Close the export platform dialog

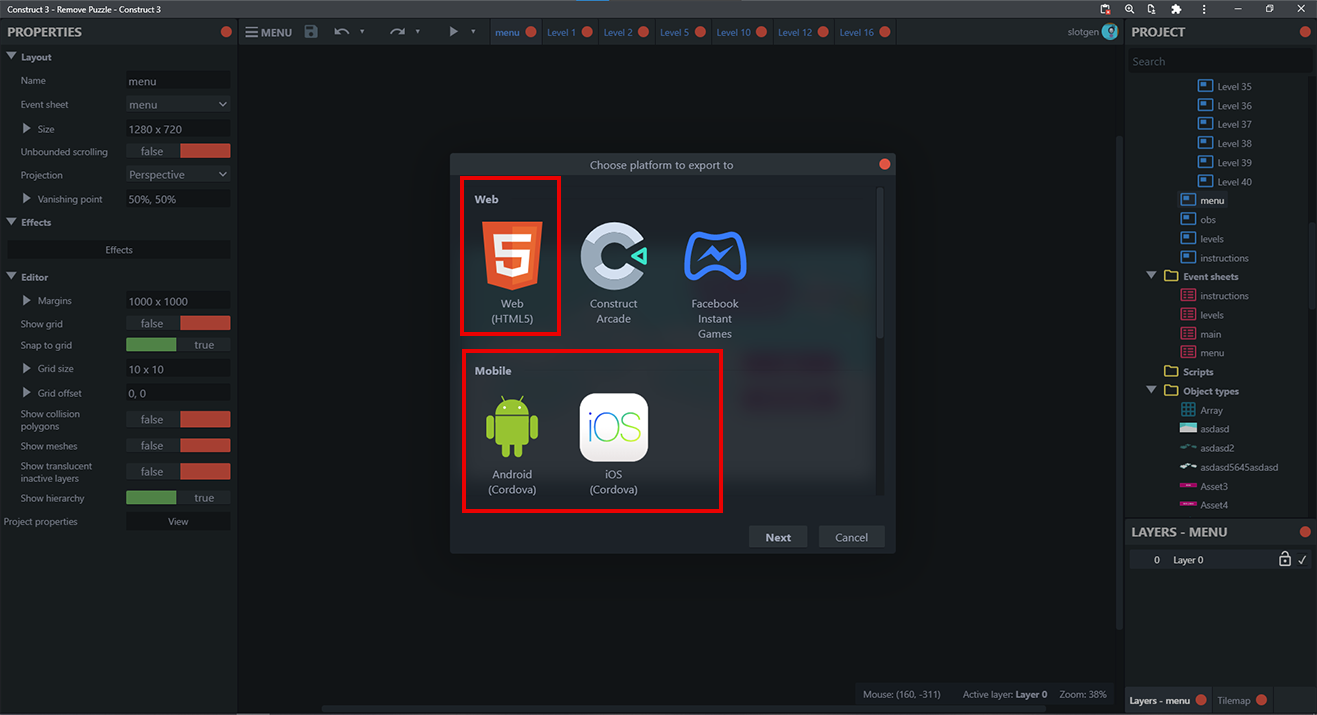coord(884,164)
